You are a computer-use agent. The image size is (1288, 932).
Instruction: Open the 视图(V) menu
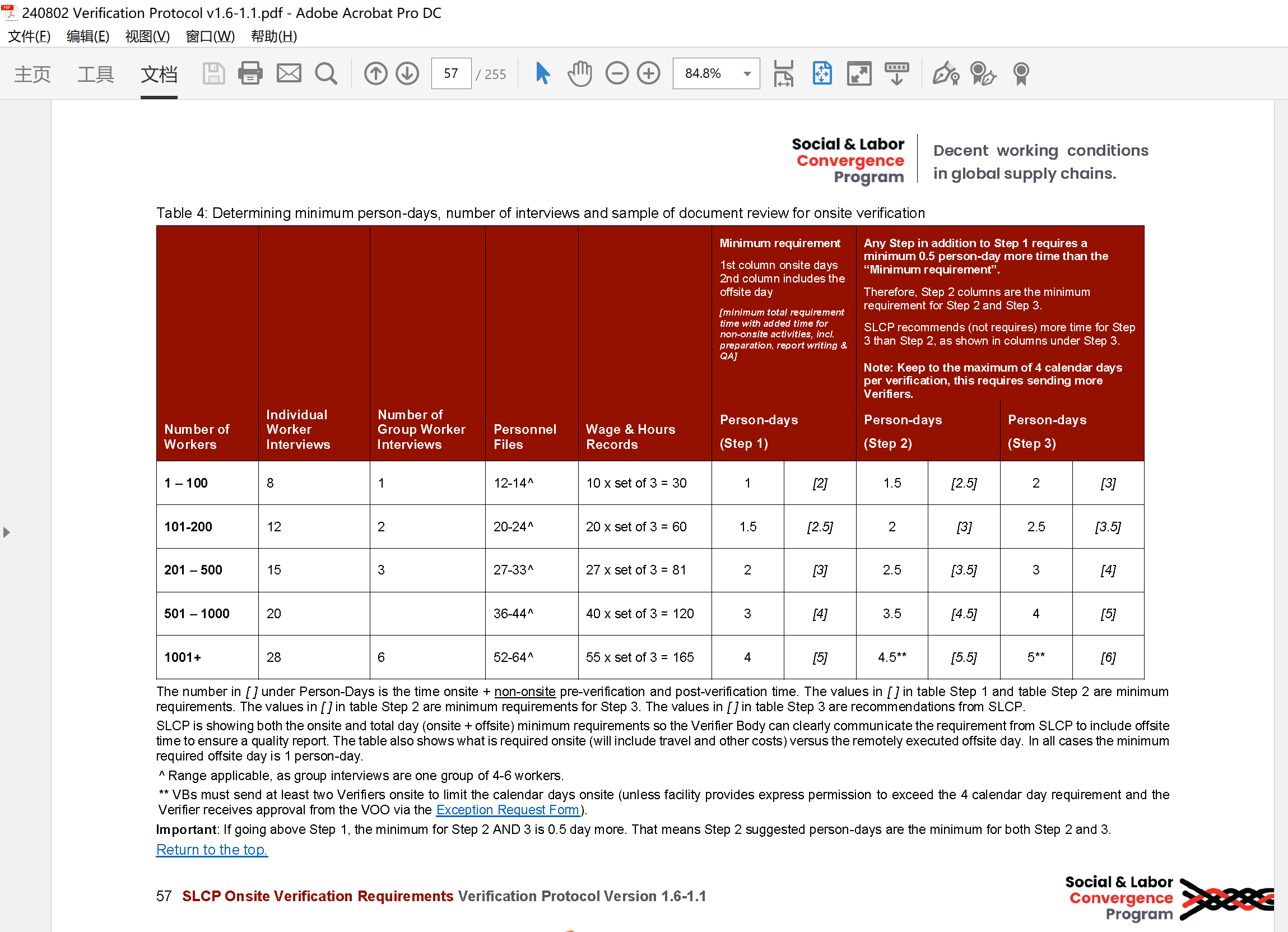[x=147, y=36]
